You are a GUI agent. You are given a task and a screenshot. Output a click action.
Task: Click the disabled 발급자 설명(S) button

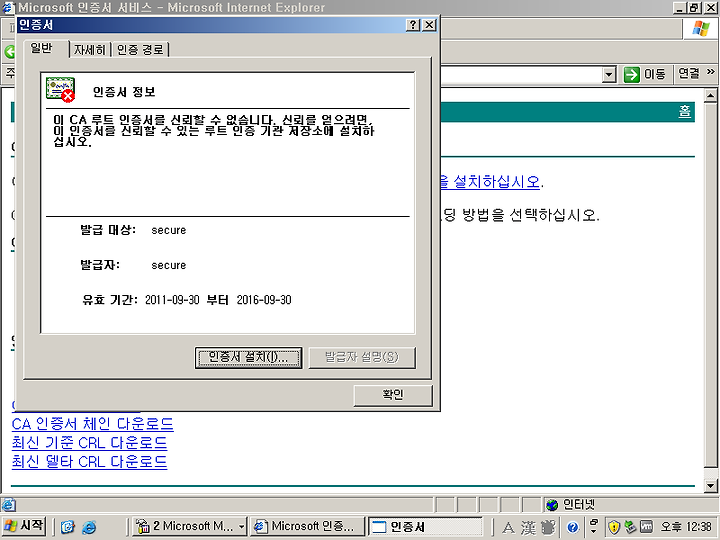click(x=362, y=357)
